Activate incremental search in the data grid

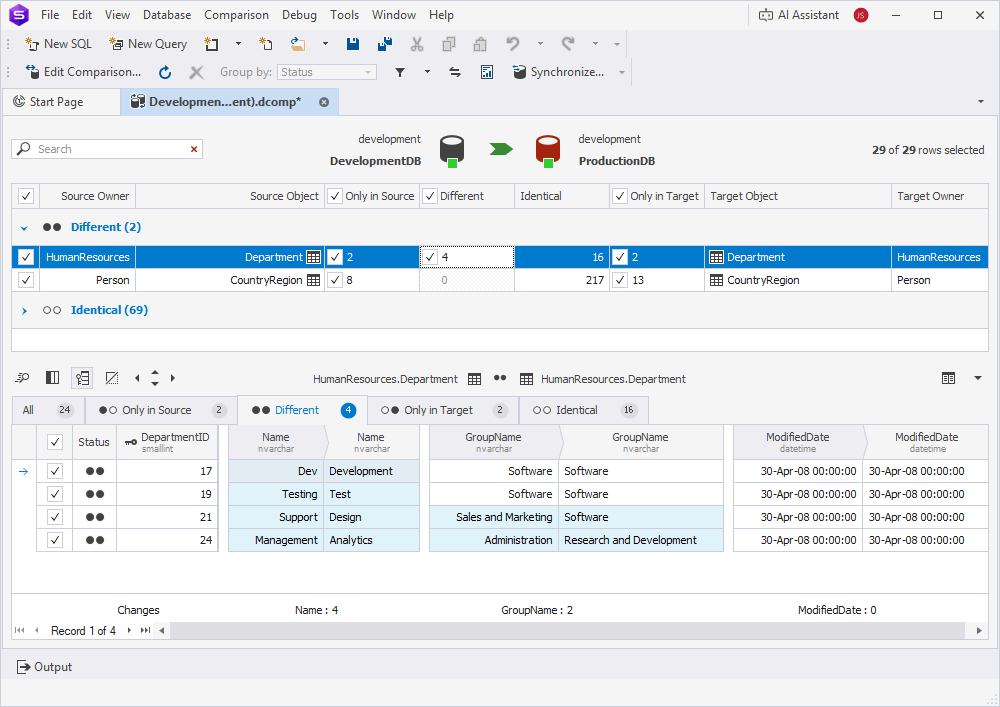pyautogui.click(x=22, y=378)
